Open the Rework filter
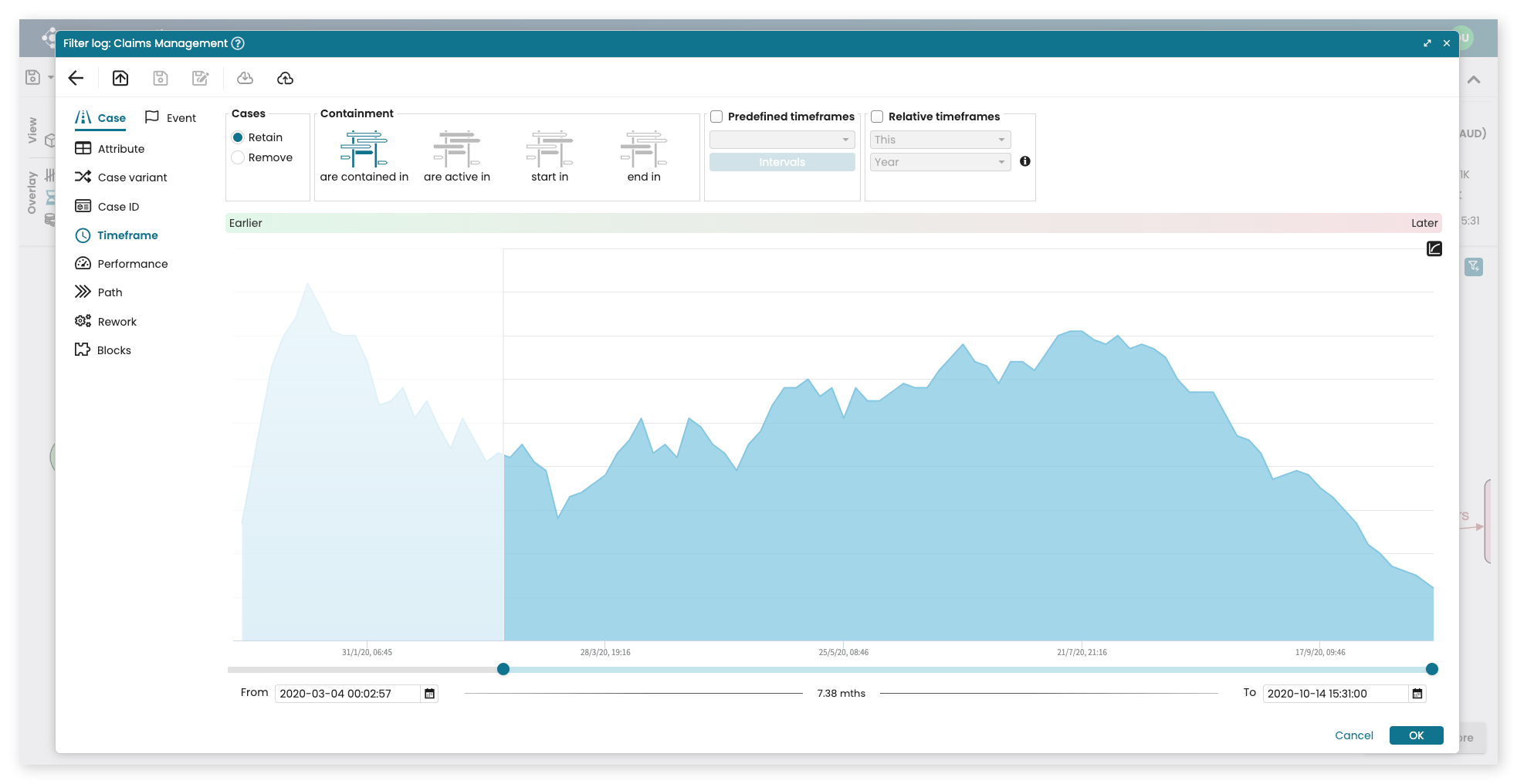Image resolution: width=1517 pixels, height=784 pixels. tap(105, 322)
